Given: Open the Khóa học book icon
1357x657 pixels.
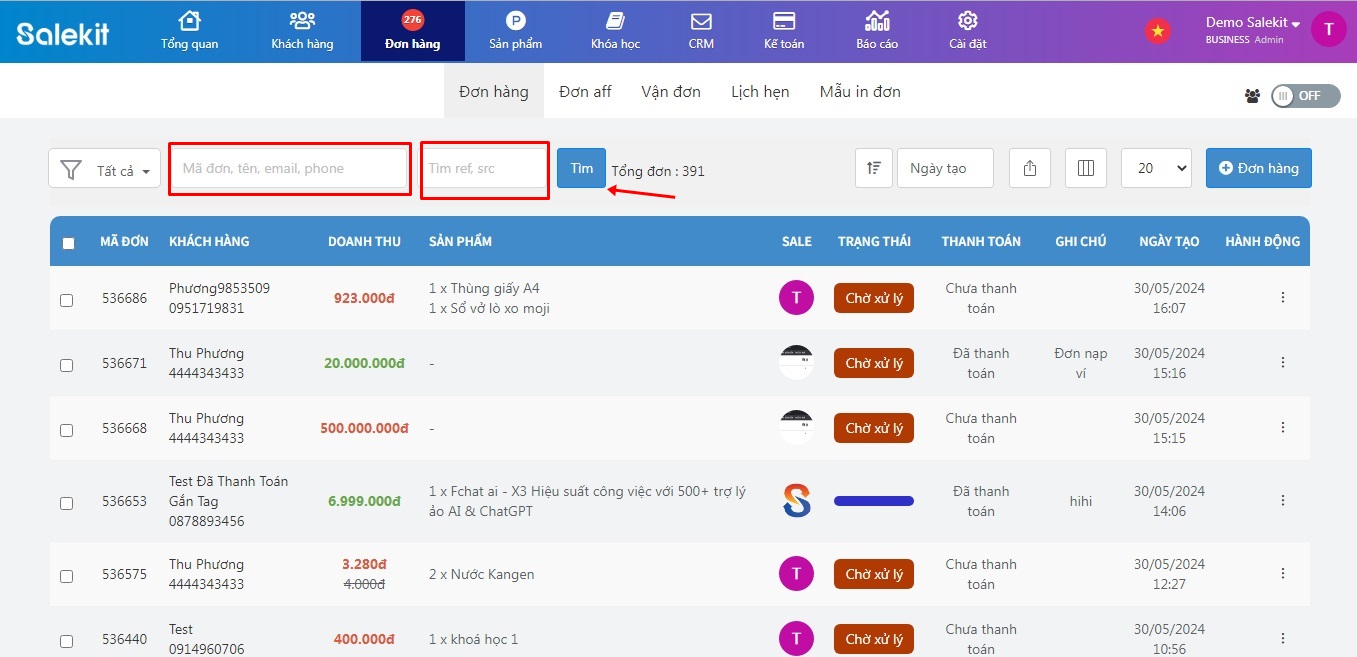Looking at the screenshot, I should click(615, 21).
